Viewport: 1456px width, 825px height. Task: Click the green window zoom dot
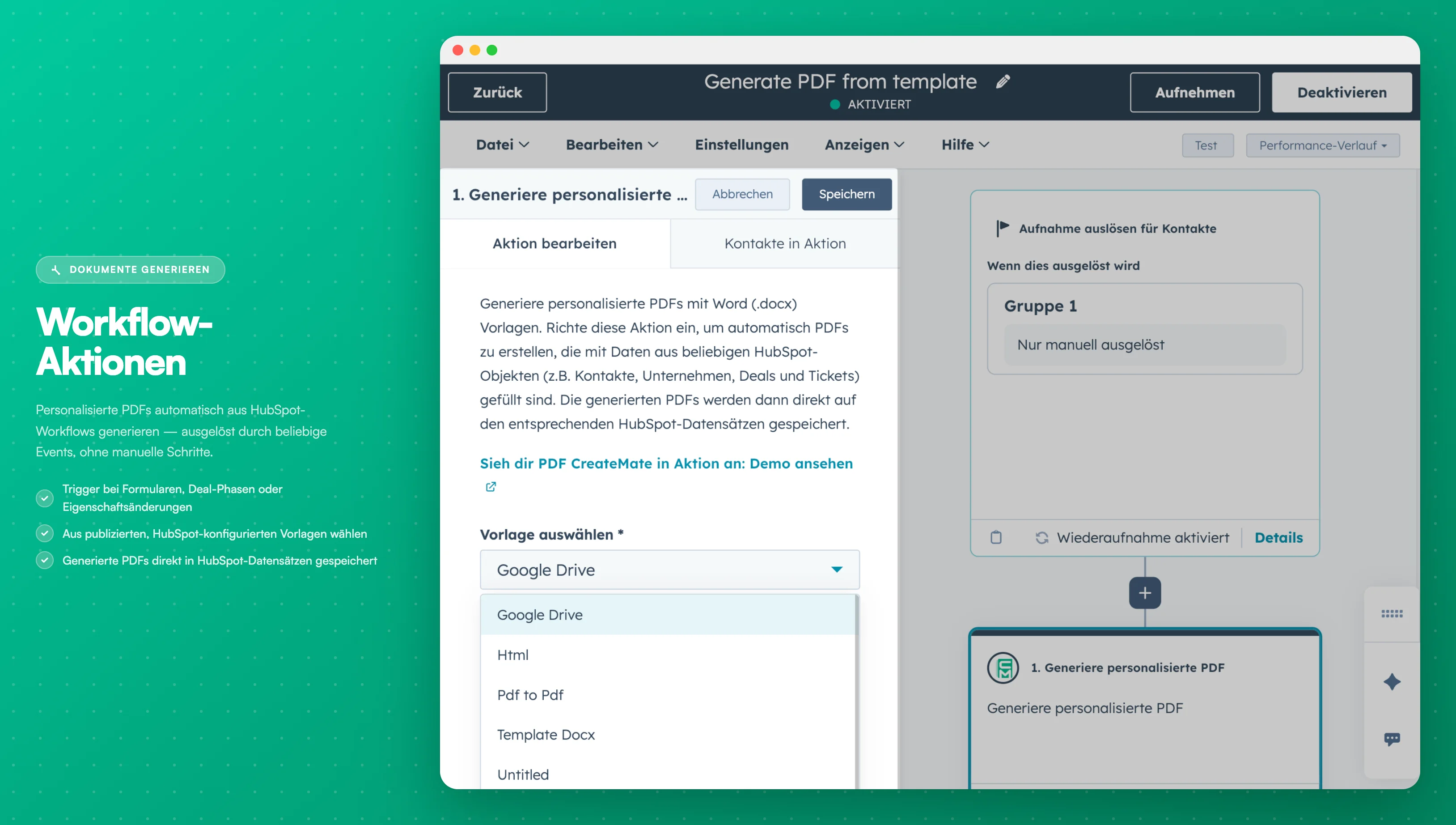[492, 51]
